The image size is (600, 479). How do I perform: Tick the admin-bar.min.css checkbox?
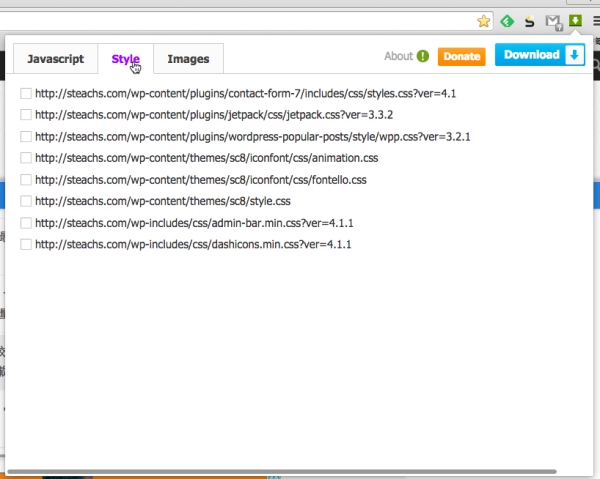pyautogui.click(x=26, y=223)
